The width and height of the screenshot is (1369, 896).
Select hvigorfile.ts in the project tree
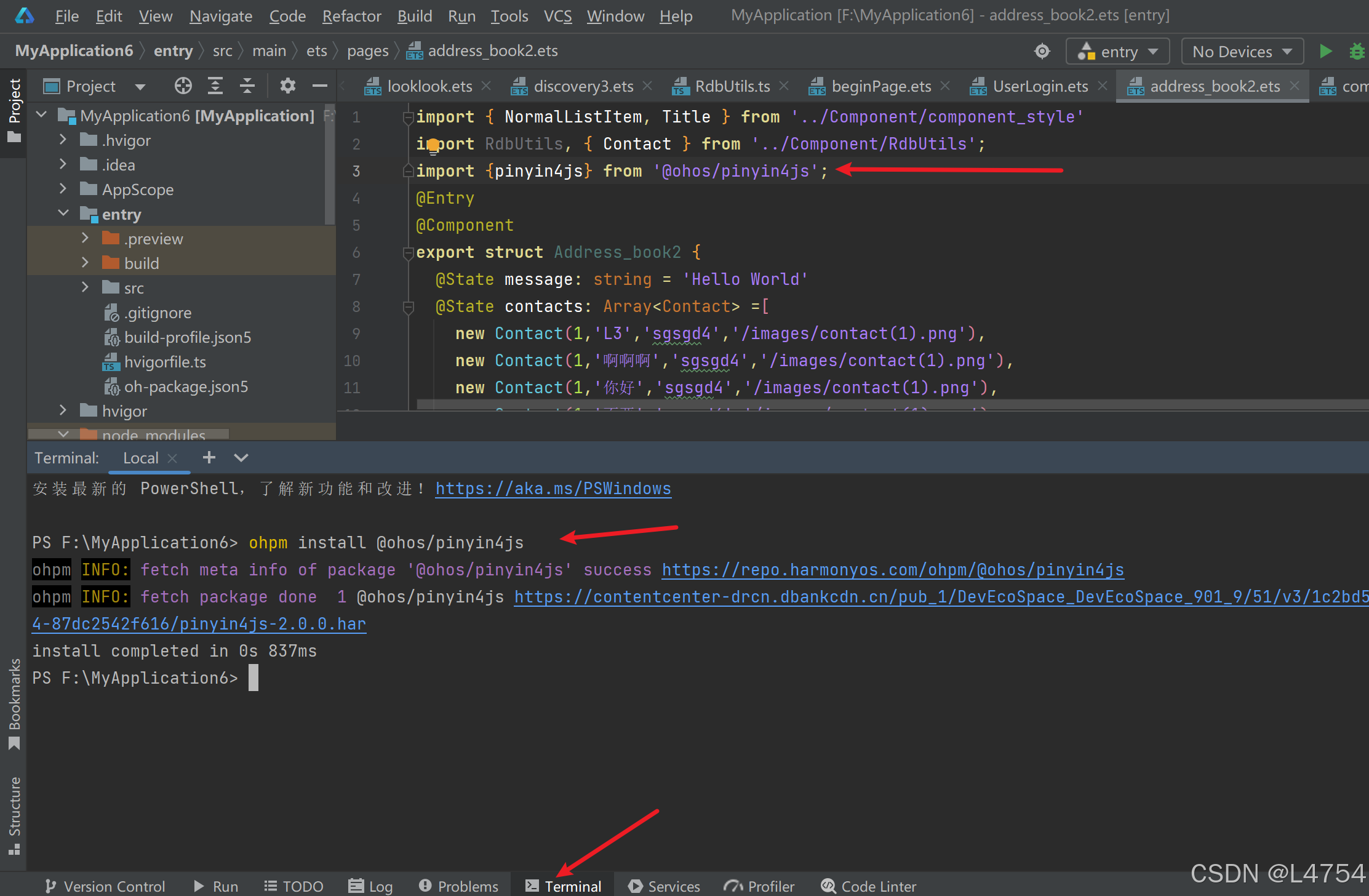[165, 362]
